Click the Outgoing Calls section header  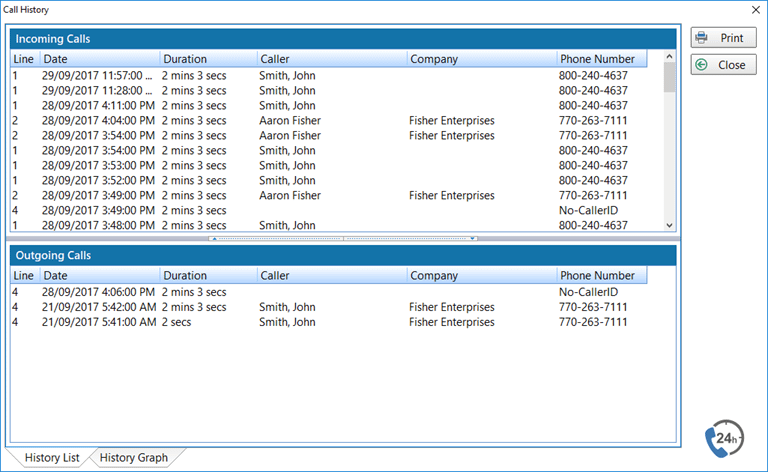(343, 255)
